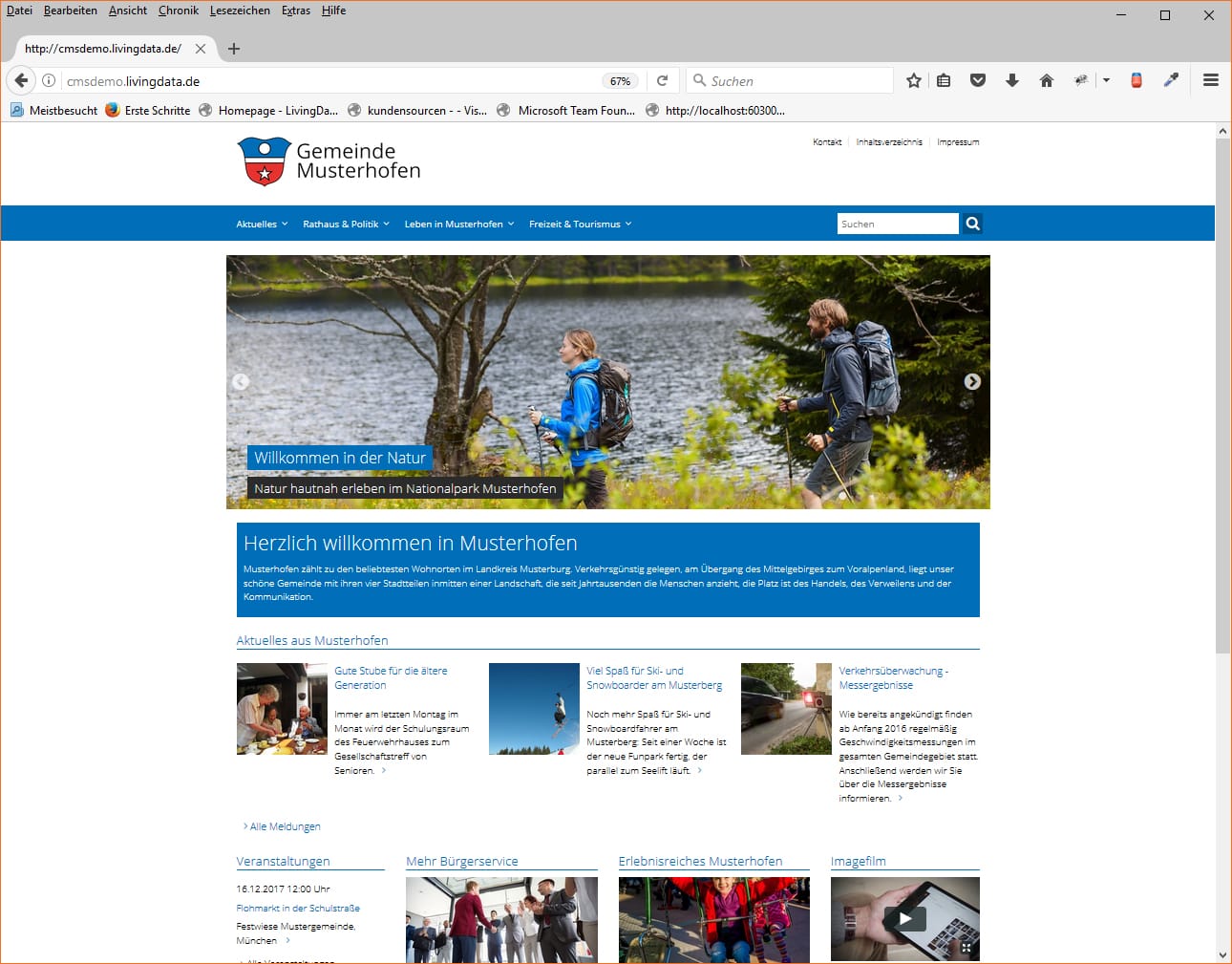Show bookmarks list icon in toolbar

click(x=944, y=80)
